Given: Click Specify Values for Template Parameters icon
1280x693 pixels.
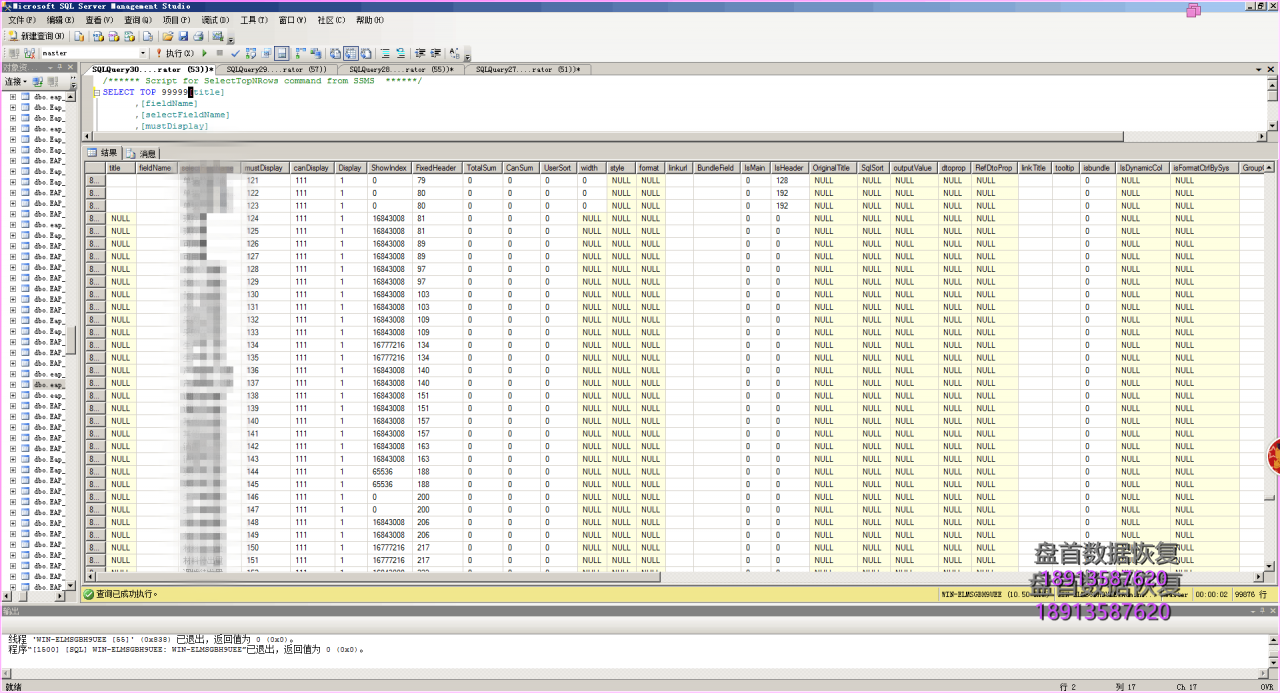Looking at the screenshot, I should tap(454, 53).
